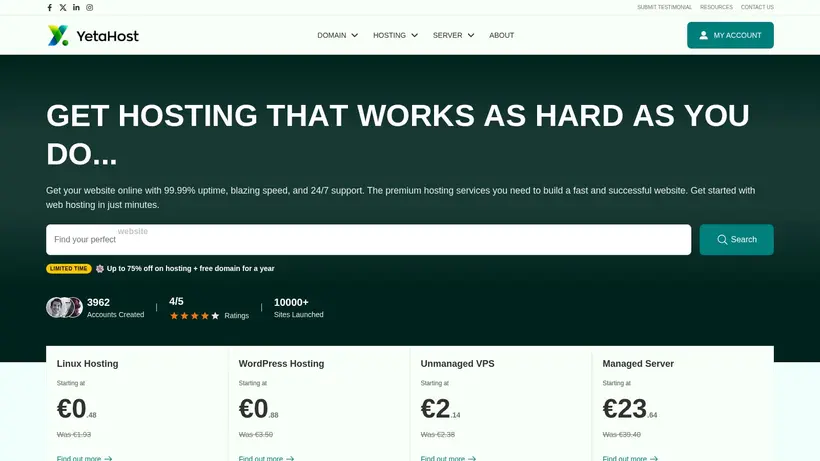Click the YetaHost logo
This screenshot has width=820, height=461.
pos(93,36)
